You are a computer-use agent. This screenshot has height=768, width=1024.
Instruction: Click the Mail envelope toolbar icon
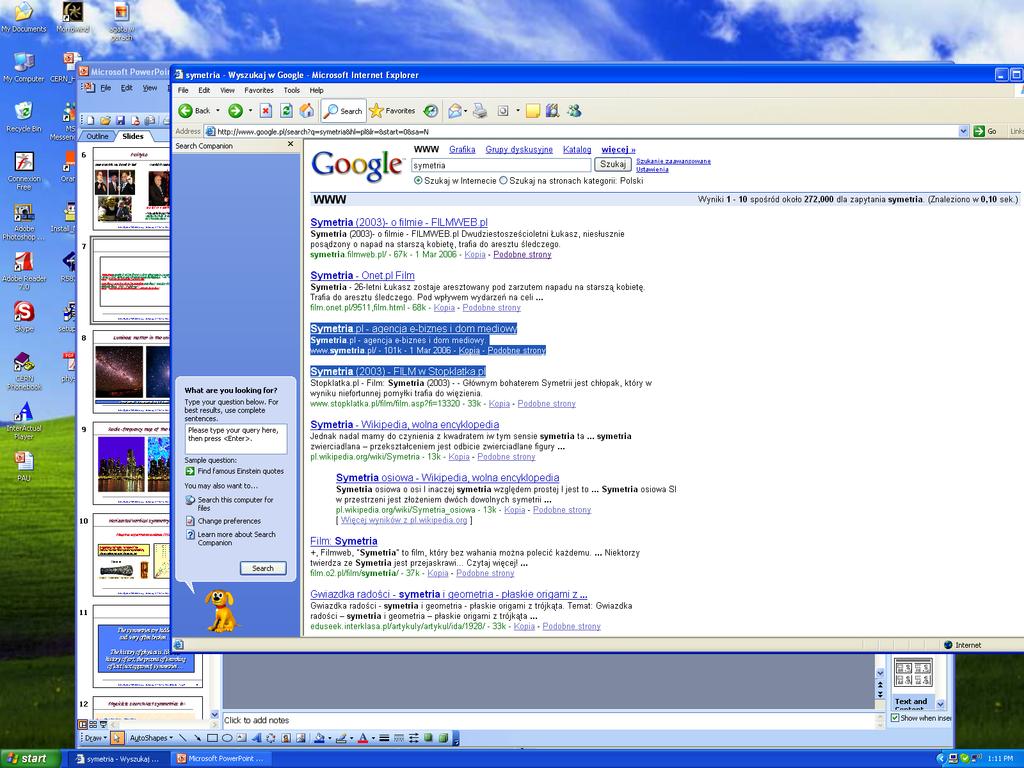[455, 111]
